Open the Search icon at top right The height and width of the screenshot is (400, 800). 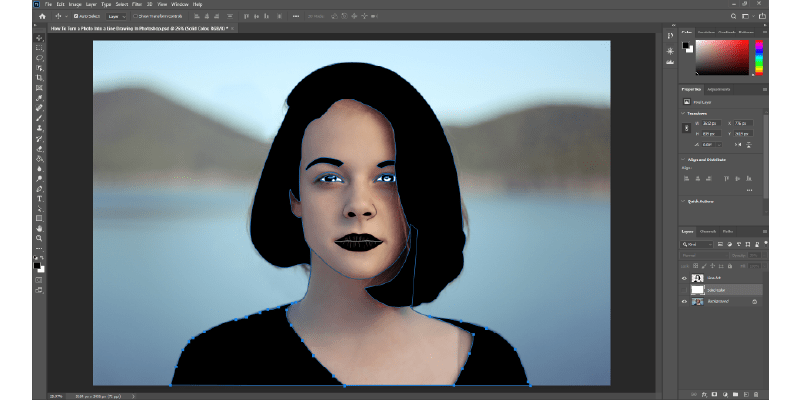[x=734, y=16]
